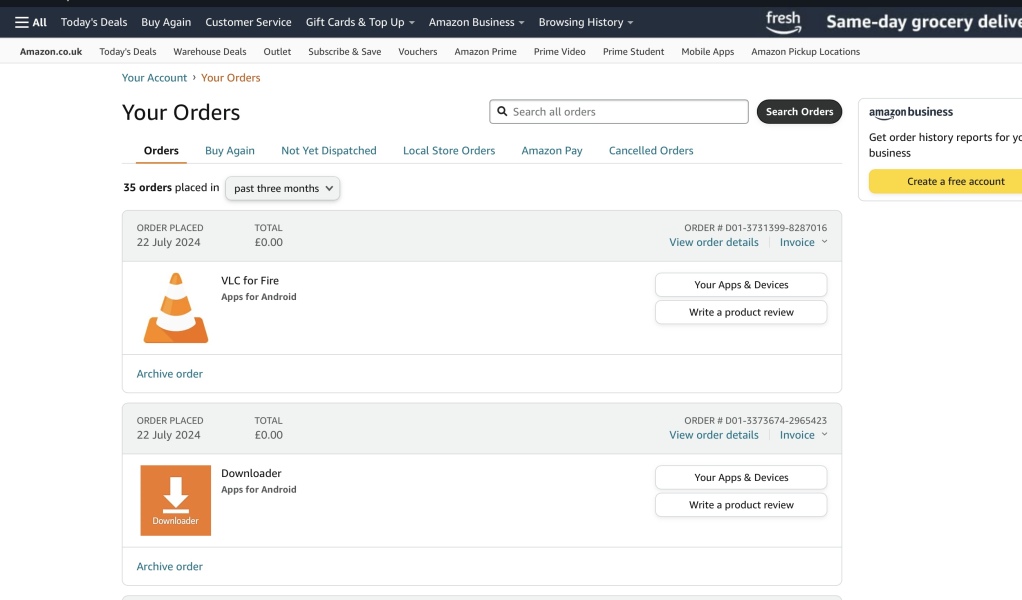The image size is (1022, 600).
Task: Click Your Apps & Devices for VLC
Action: pyautogui.click(x=741, y=285)
